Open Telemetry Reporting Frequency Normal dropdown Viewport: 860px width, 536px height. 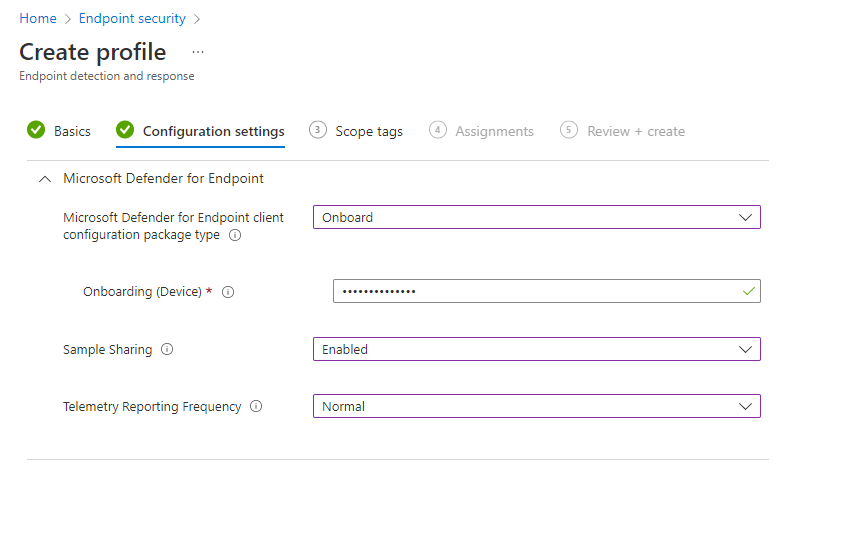[536, 407]
